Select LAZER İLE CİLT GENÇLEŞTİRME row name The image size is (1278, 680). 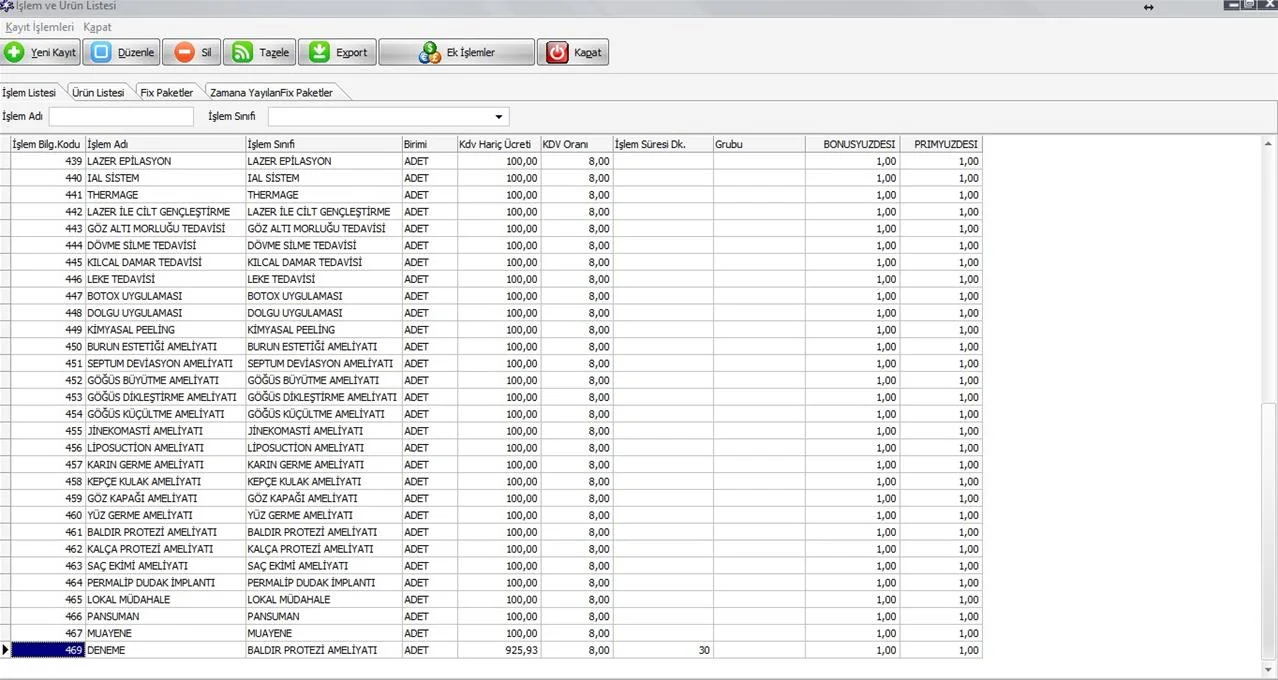click(158, 212)
